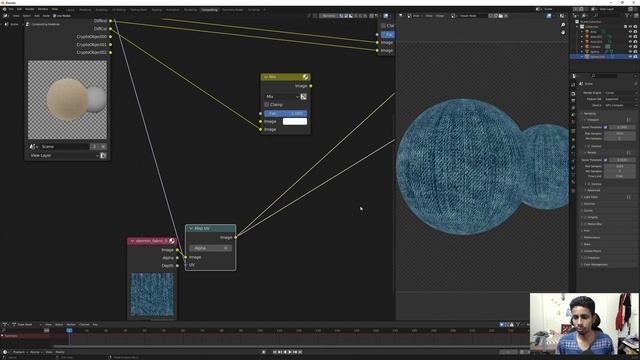Viewport: 640px width, 360px height.
Task: Open the Output properties tab icon
Action: 573,101
